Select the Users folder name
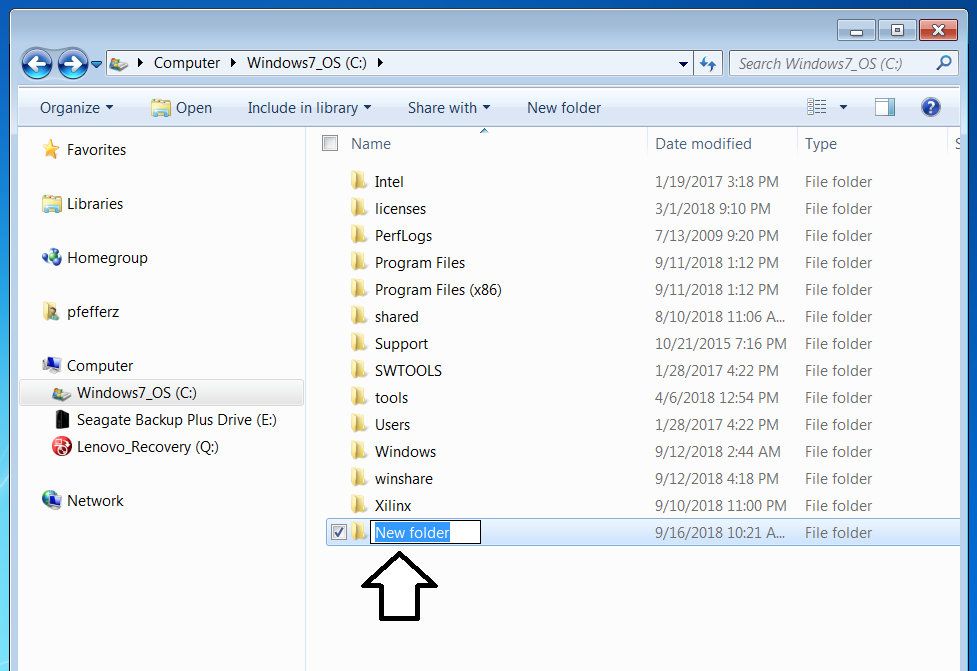977x671 pixels. point(393,424)
